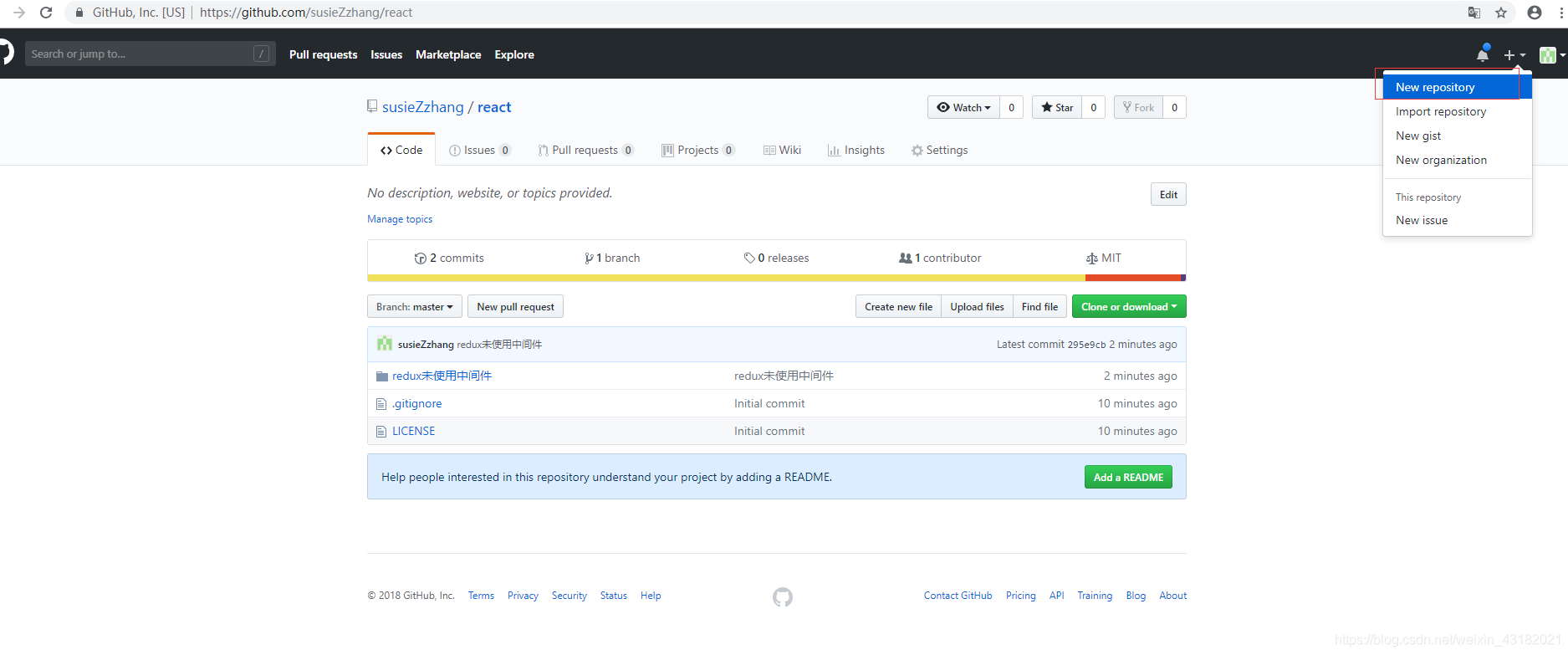
Task: Click the Star button
Action: pyautogui.click(x=1057, y=107)
